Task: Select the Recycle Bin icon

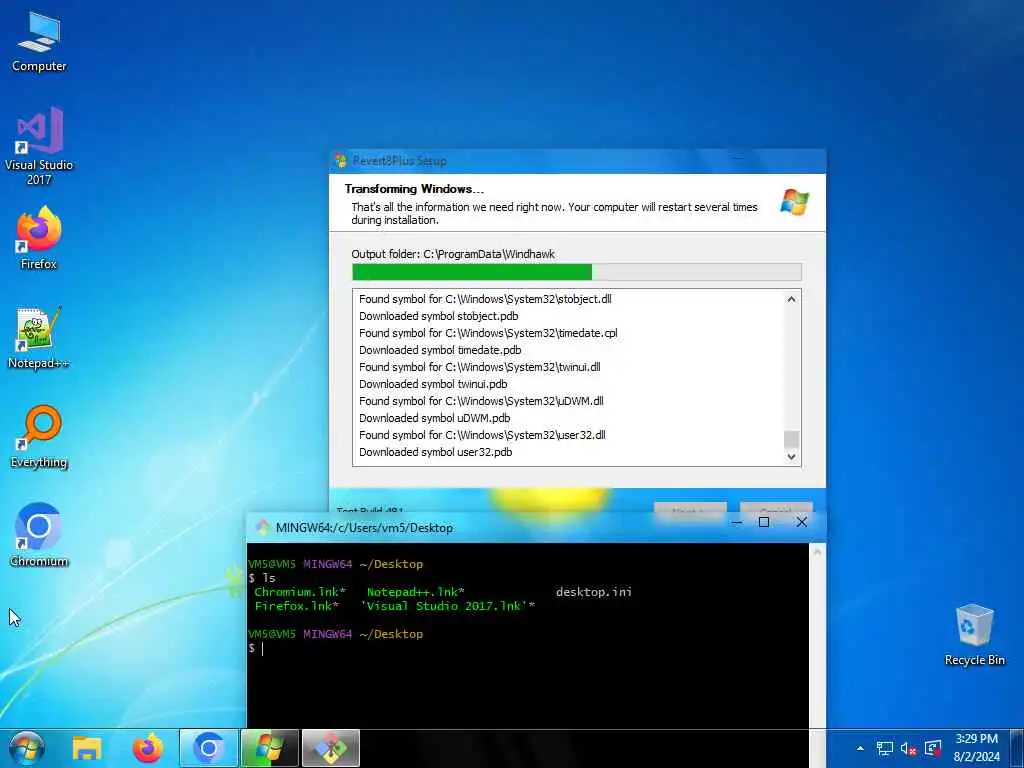Action: [x=974, y=635]
